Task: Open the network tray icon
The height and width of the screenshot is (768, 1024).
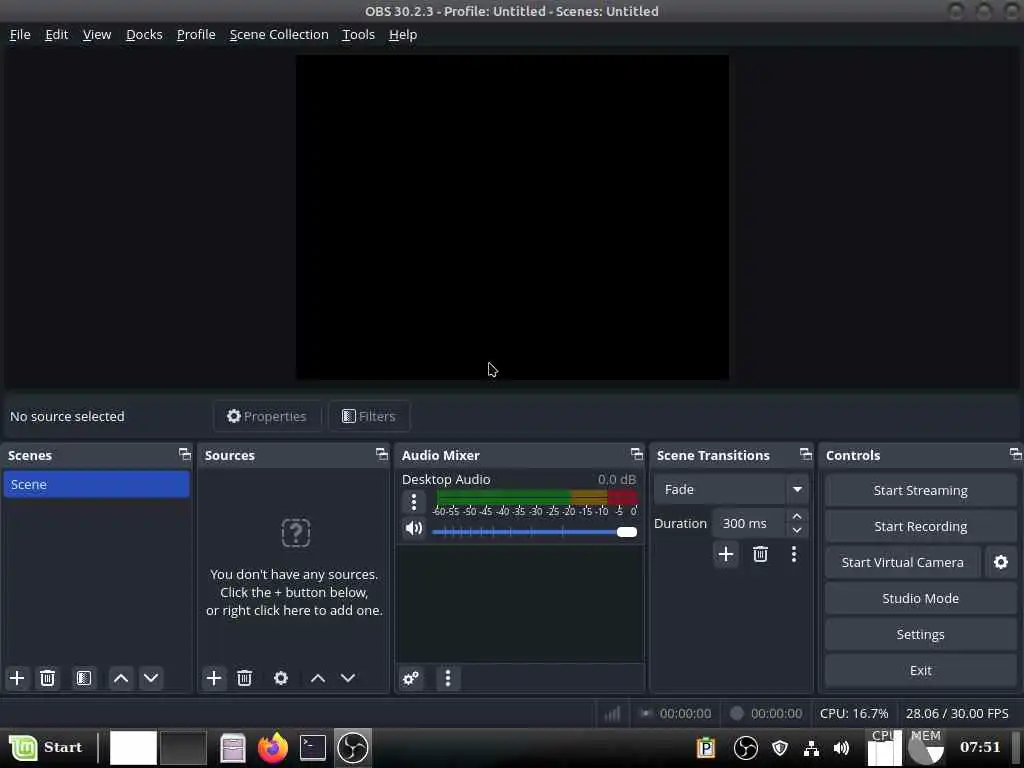Action: (811, 748)
